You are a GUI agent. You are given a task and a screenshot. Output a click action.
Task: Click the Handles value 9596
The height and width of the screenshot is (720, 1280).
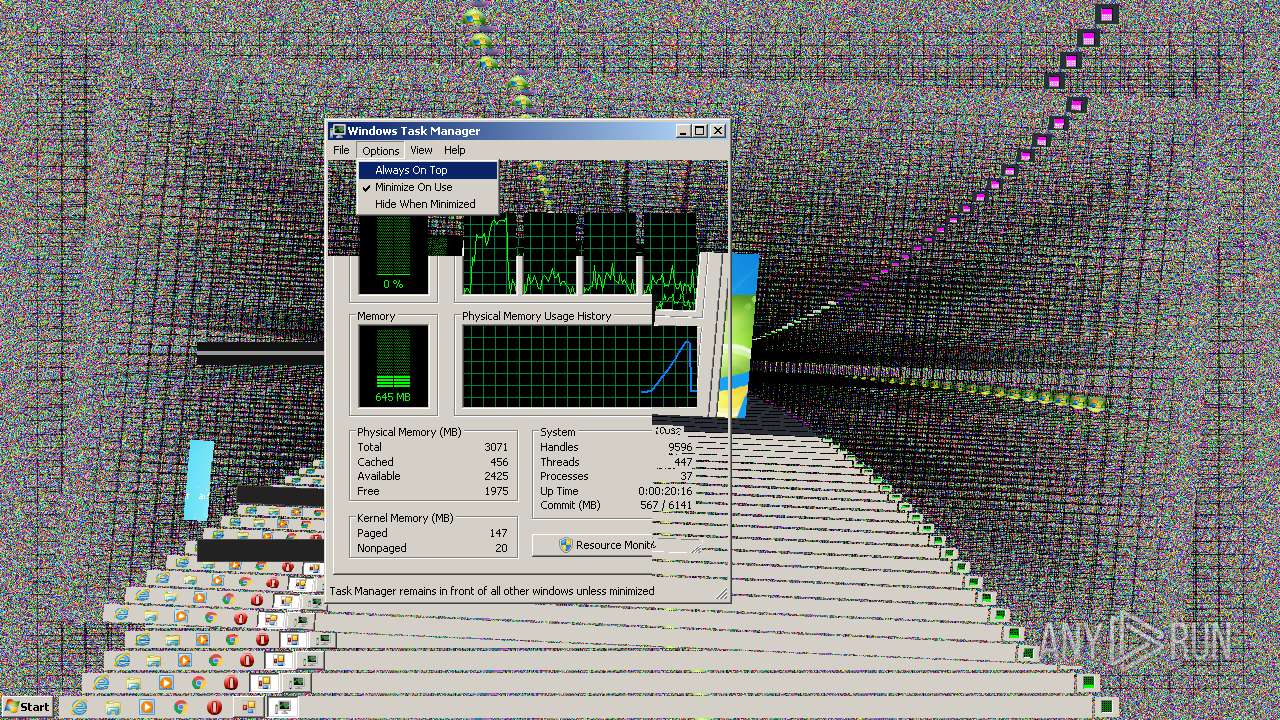680,447
